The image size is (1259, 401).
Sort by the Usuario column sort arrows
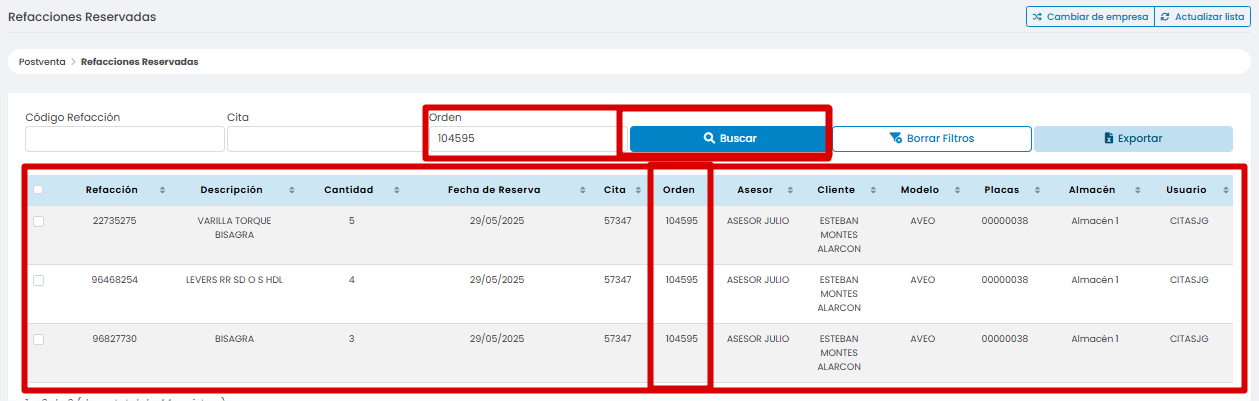(x=1225, y=190)
